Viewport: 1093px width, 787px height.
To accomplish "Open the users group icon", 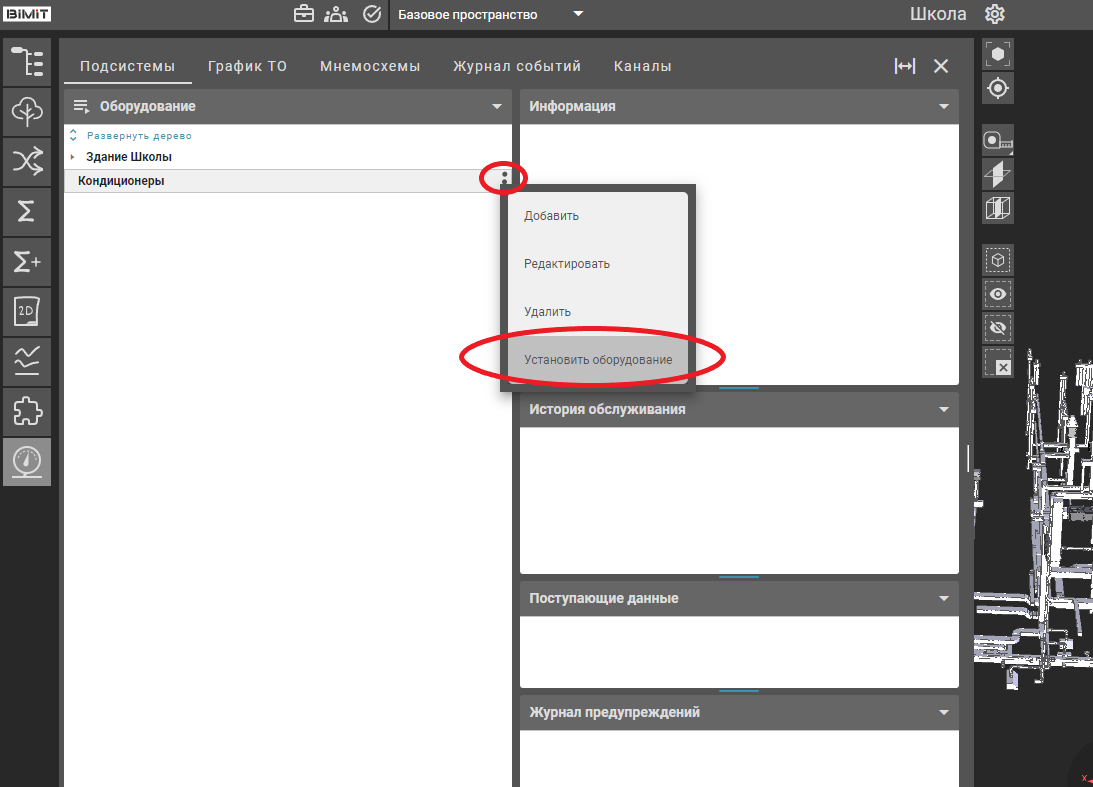I will point(336,14).
